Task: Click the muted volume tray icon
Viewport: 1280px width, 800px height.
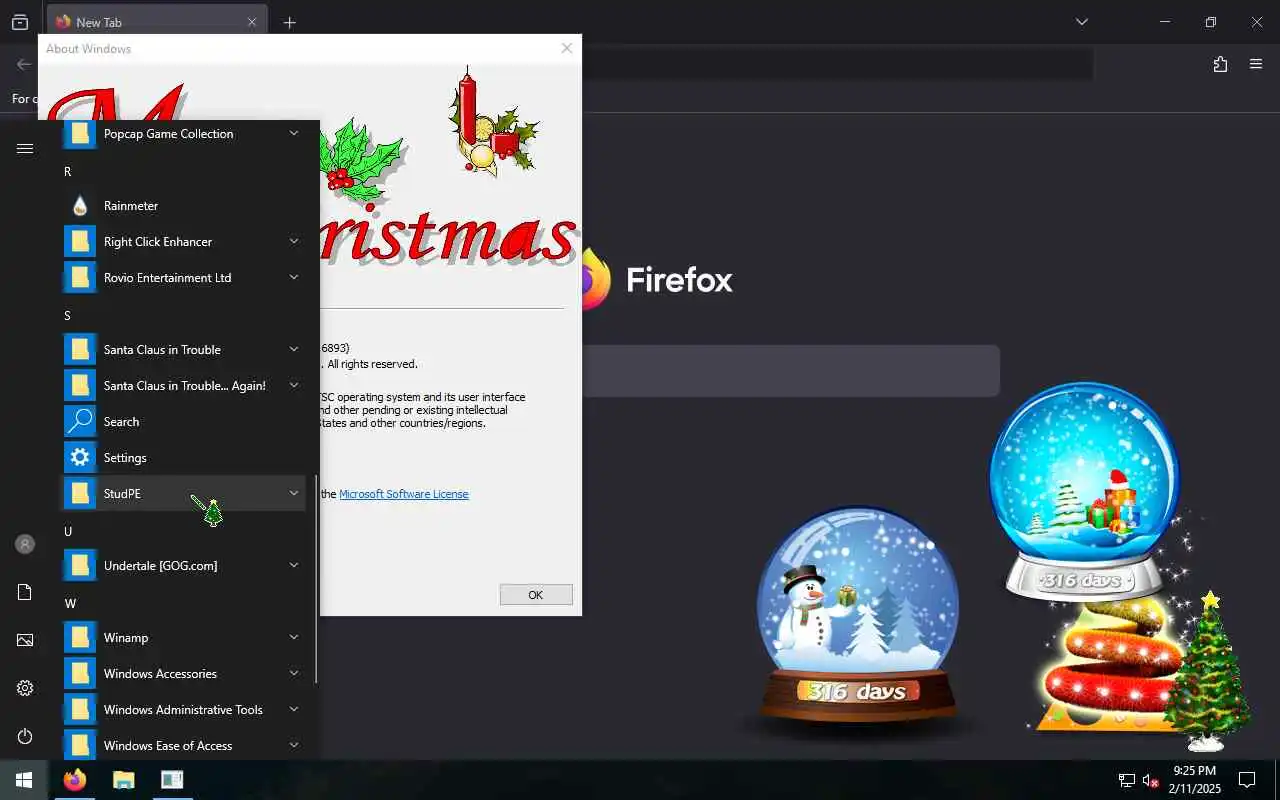Action: coord(1150,780)
